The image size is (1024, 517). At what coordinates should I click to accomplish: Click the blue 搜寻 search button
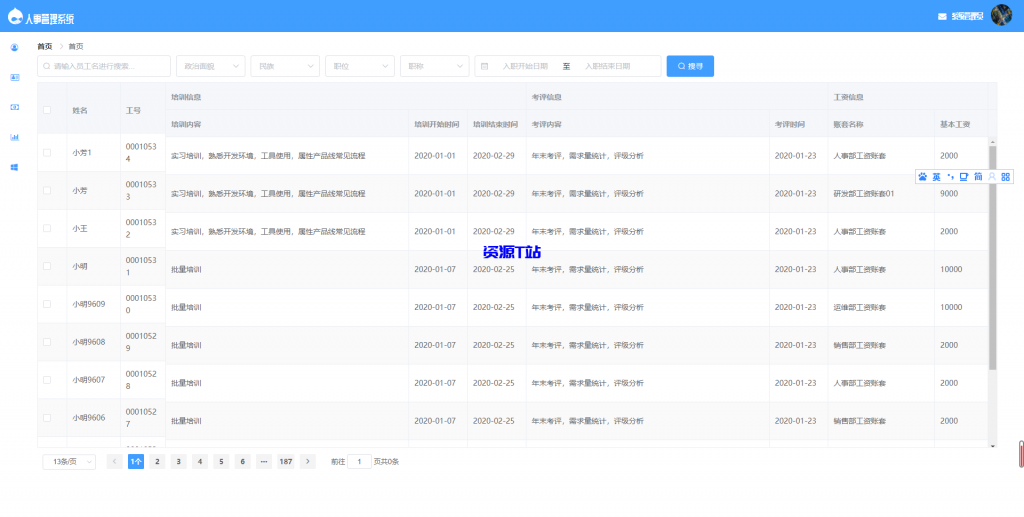coord(690,66)
